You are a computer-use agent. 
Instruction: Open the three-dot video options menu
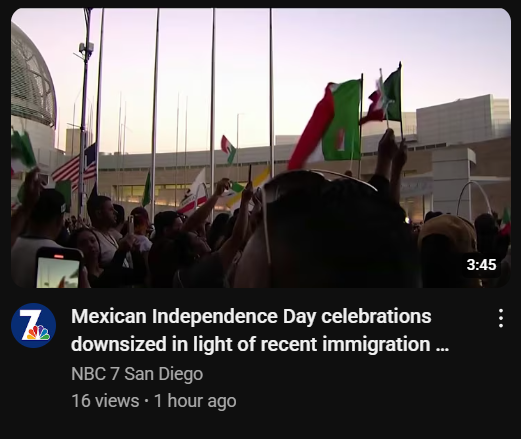(x=501, y=318)
